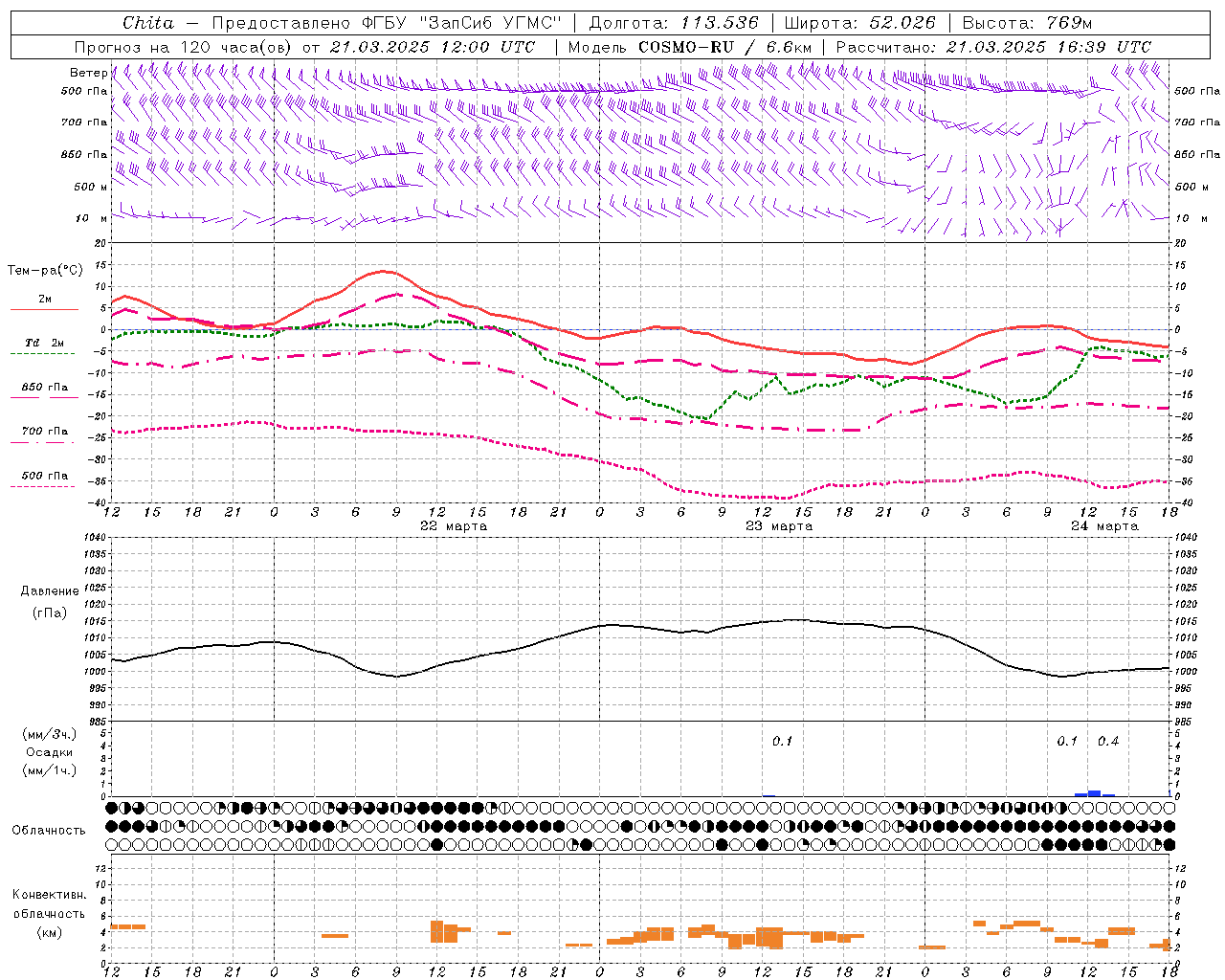Click the "0.1" precipitation value on 23 марта
The image size is (1225, 980).
pos(783,742)
